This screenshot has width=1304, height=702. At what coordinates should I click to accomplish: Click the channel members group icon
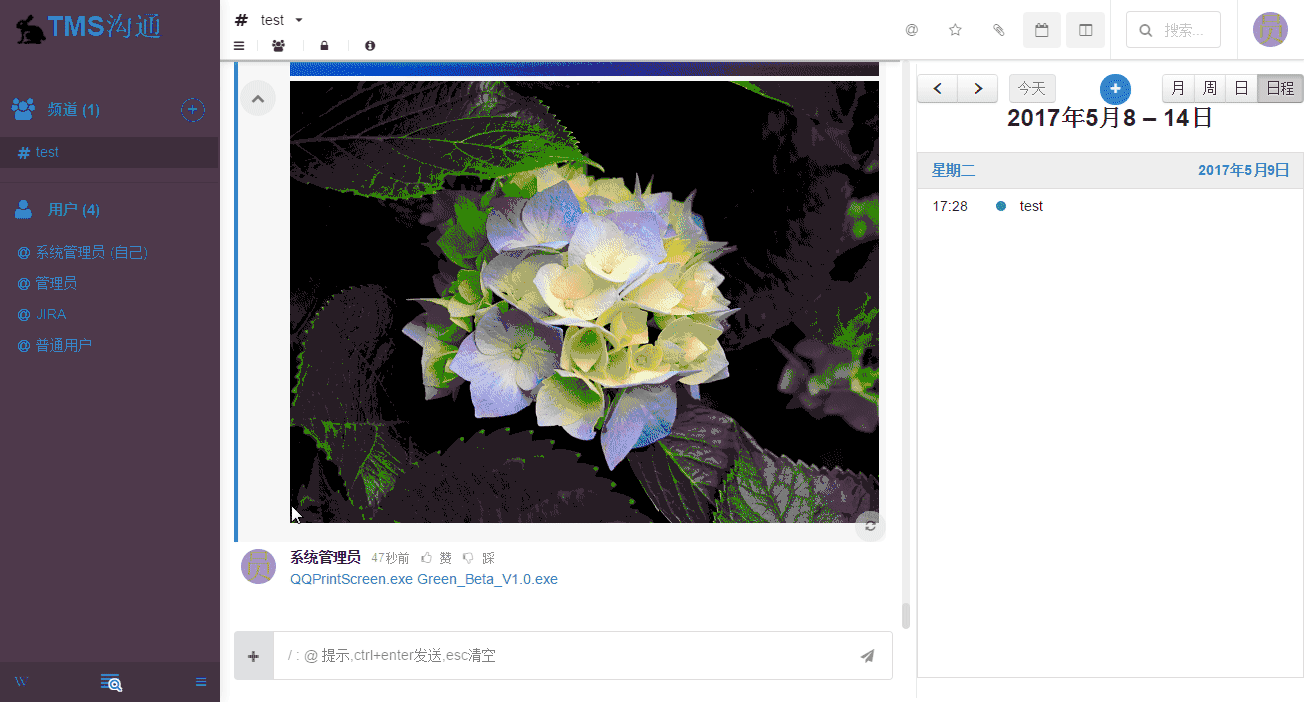pos(278,46)
